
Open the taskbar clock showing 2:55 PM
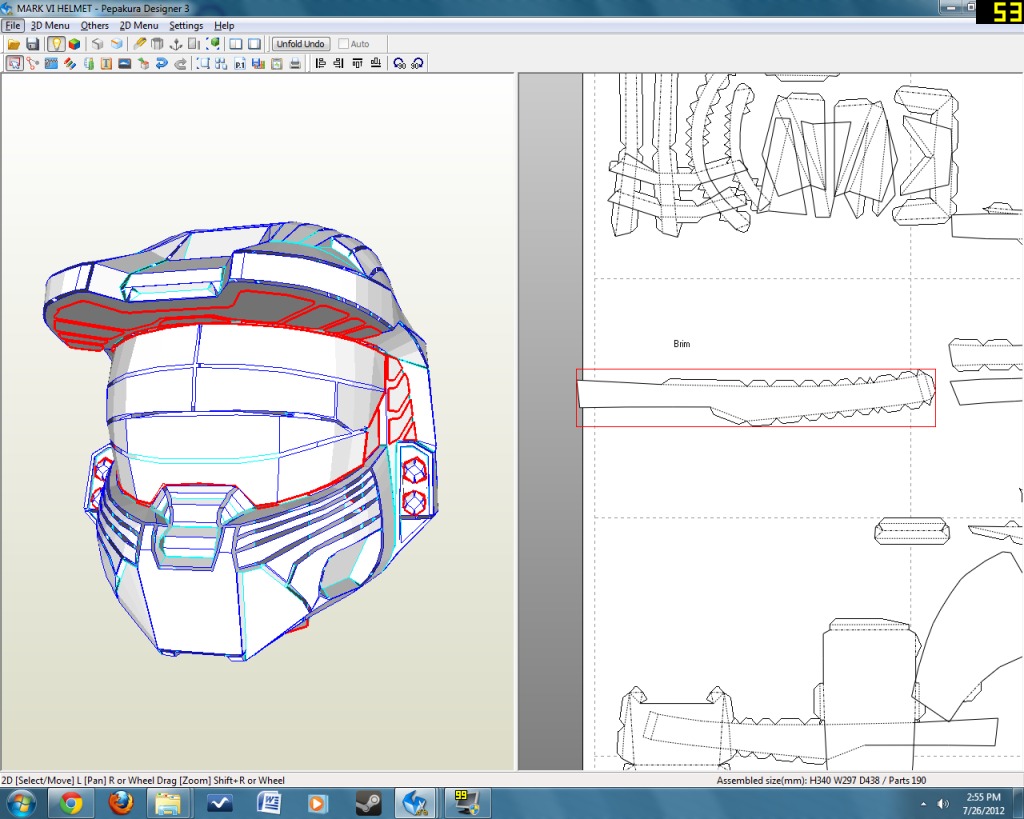pyautogui.click(x=983, y=804)
